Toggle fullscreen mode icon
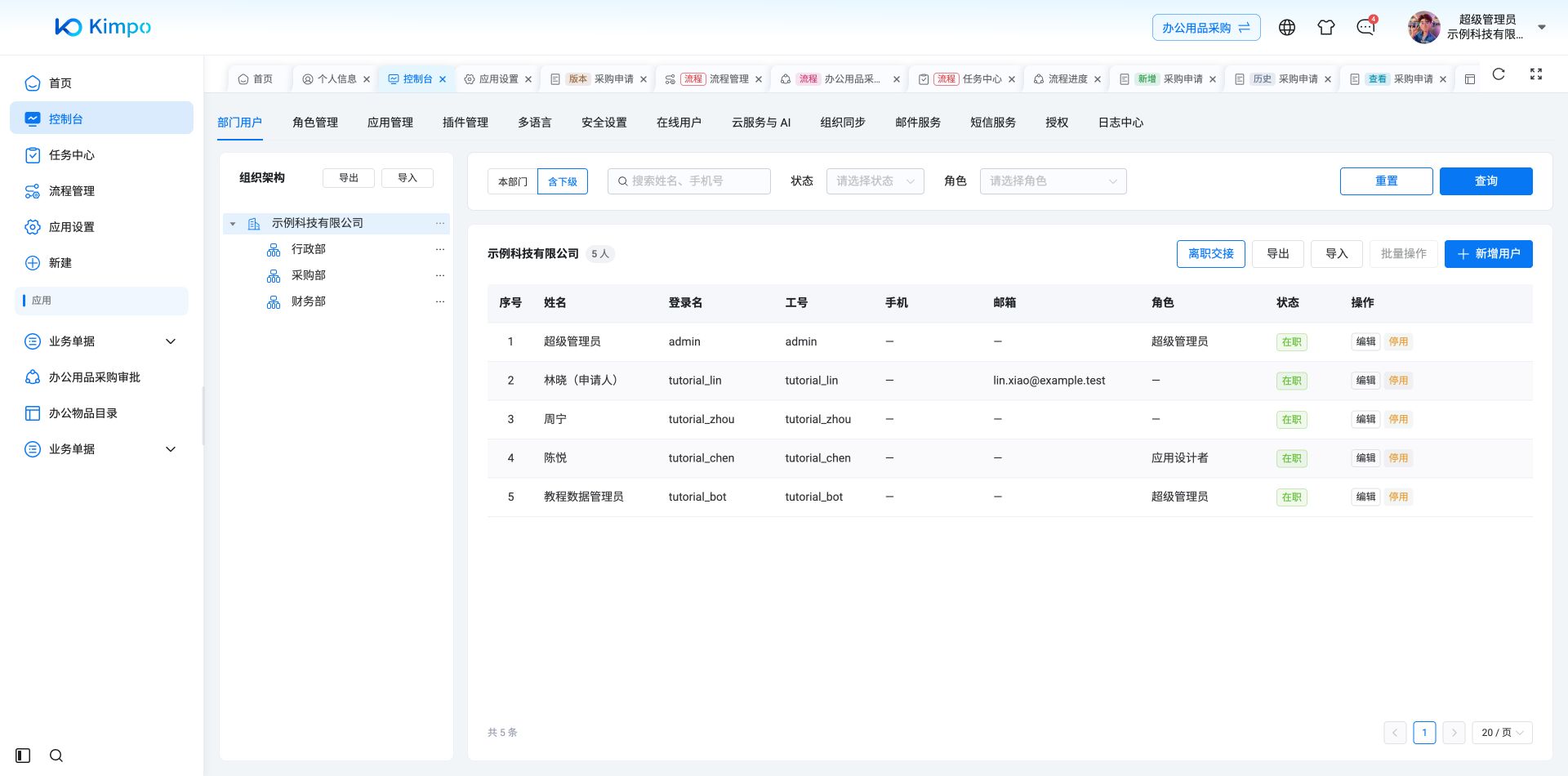The width and height of the screenshot is (1568, 776). [1536, 74]
